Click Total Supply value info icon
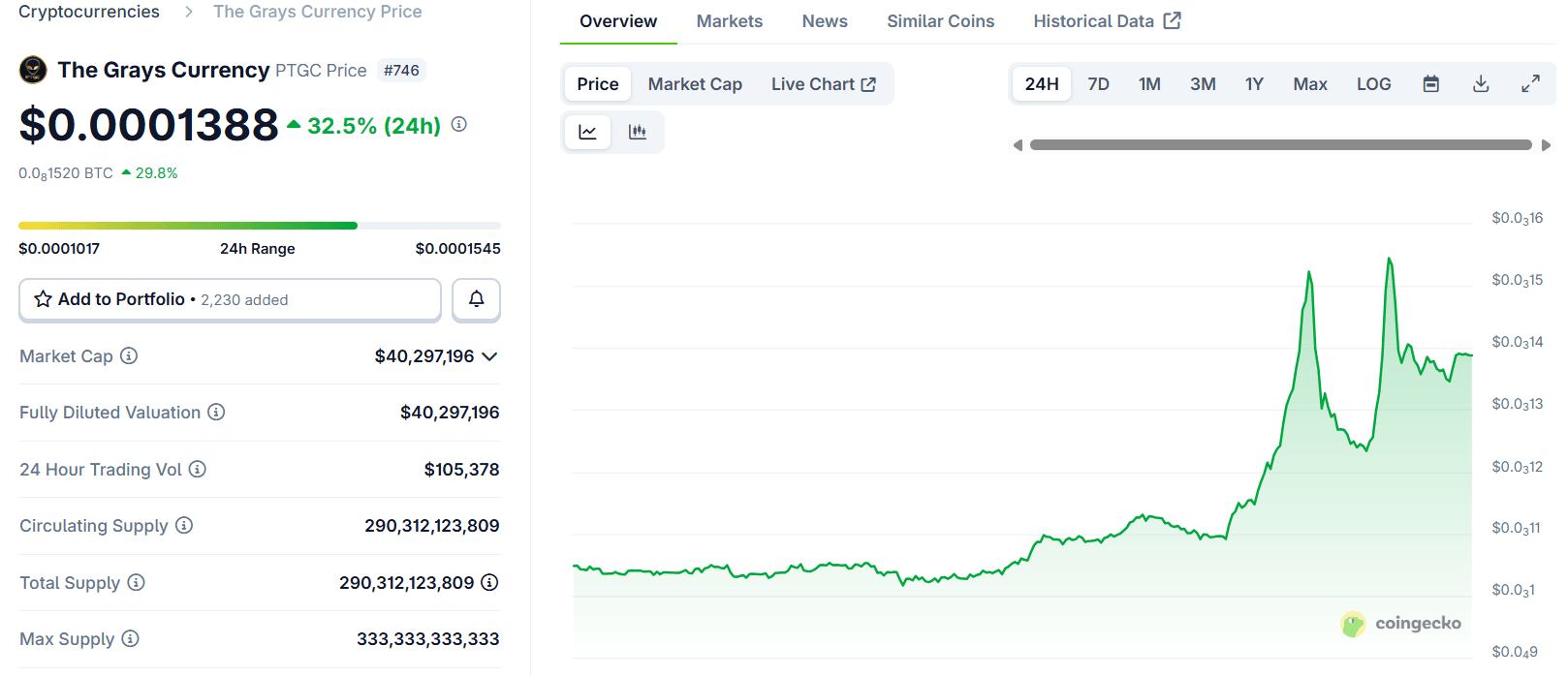The image size is (1568, 676). 490,583
